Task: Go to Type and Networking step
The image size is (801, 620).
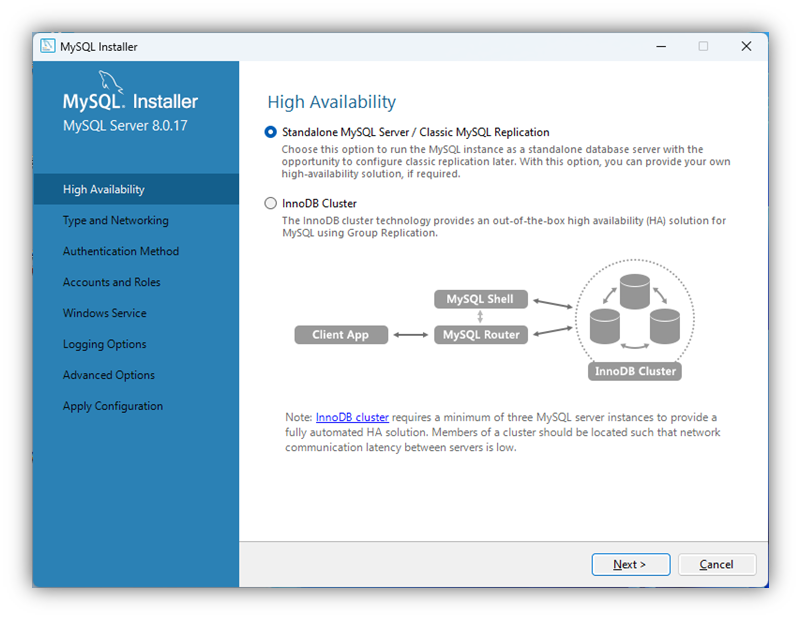Action: click(x=115, y=221)
